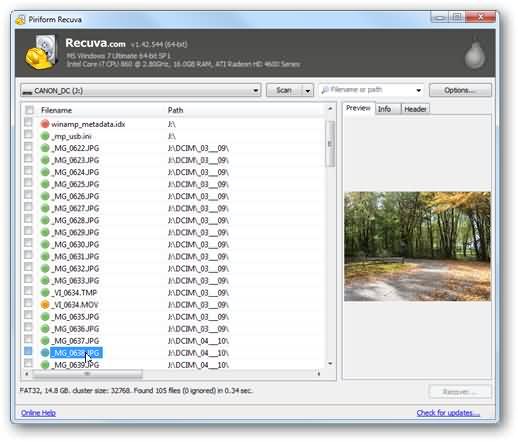Click the Check for updates link
The height and width of the screenshot is (442, 518).
[448, 413]
